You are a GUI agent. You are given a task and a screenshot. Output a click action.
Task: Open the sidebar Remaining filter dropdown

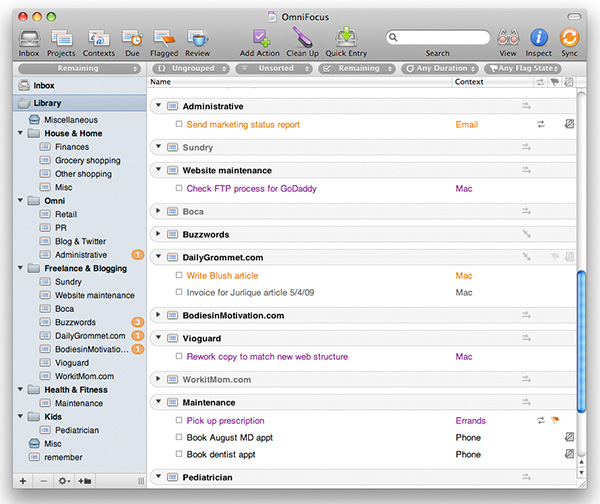[x=79, y=69]
